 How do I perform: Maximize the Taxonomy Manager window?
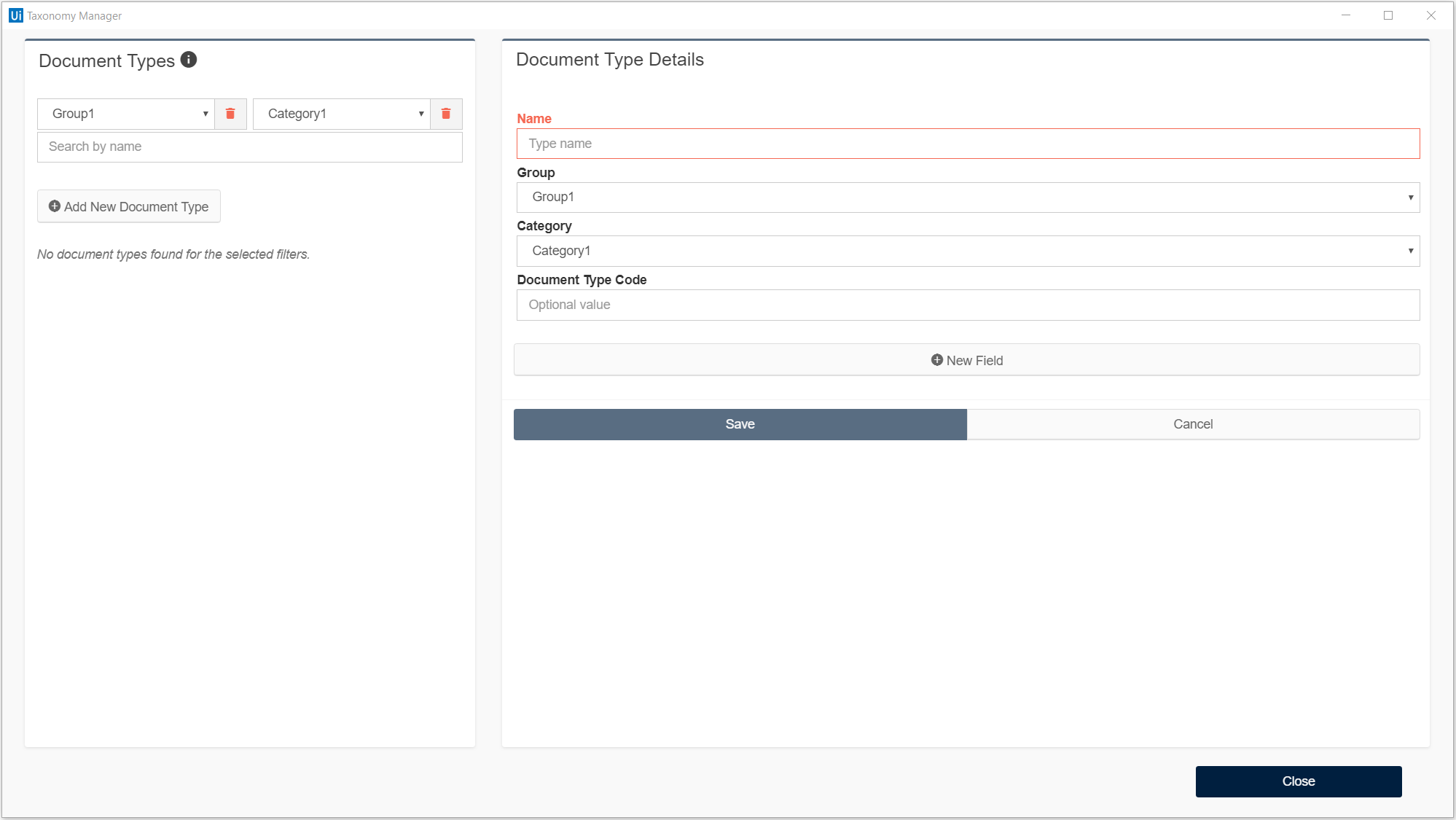[x=1388, y=15]
